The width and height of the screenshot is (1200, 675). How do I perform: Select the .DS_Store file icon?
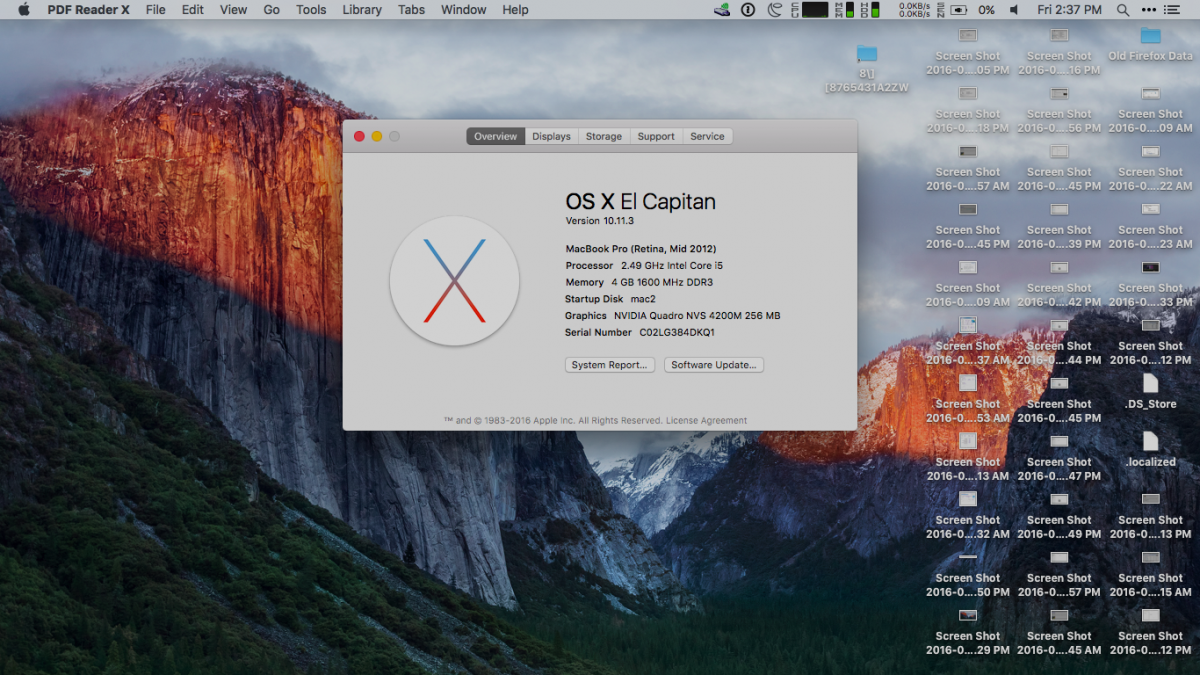1150,384
